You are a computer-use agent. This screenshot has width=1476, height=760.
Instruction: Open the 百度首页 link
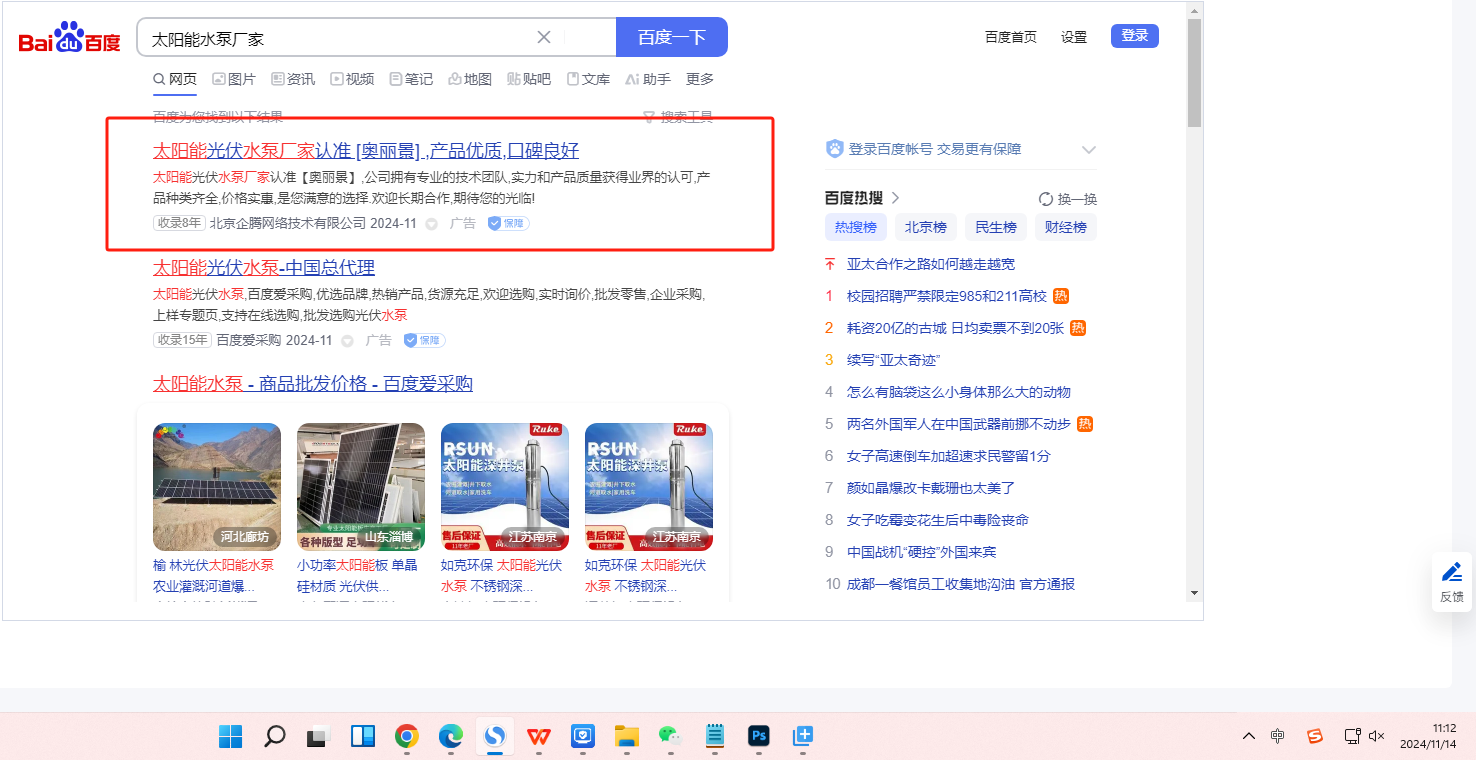pyautogui.click(x=1011, y=37)
